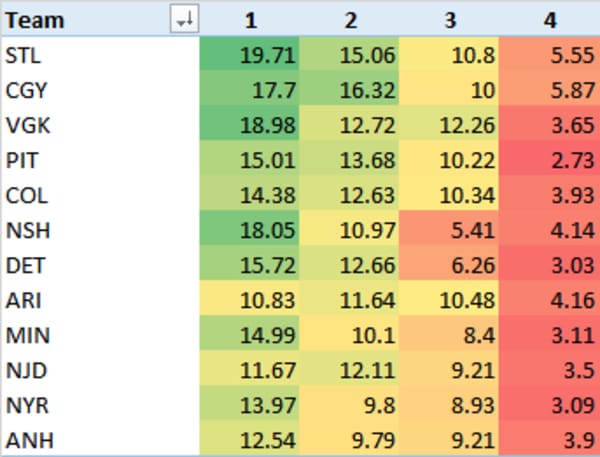Image resolution: width=600 pixels, height=457 pixels.
Task: Click the cell showing 12.72
Action: (349, 124)
